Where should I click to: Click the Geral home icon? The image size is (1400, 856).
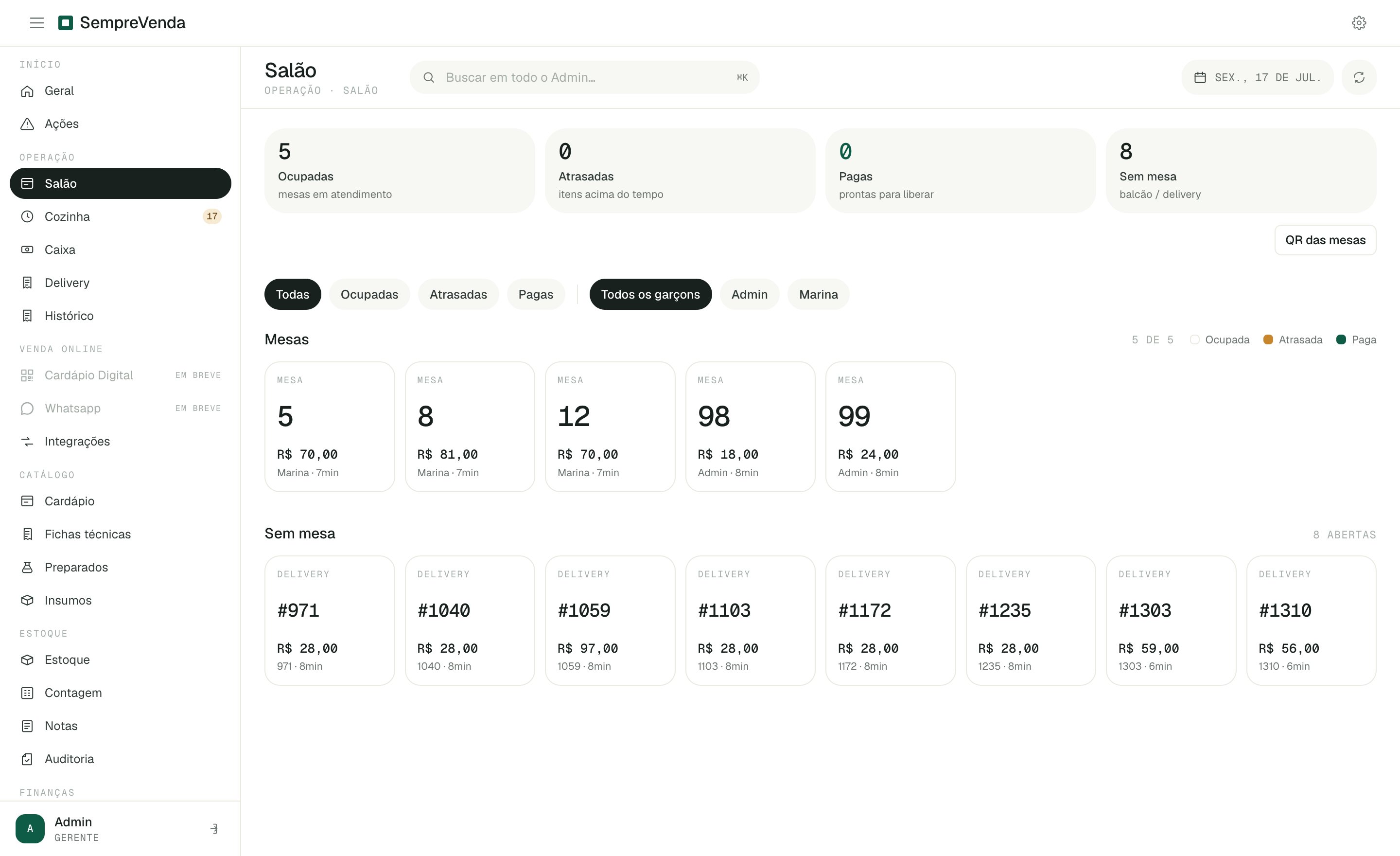pyautogui.click(x=27, y=91)
